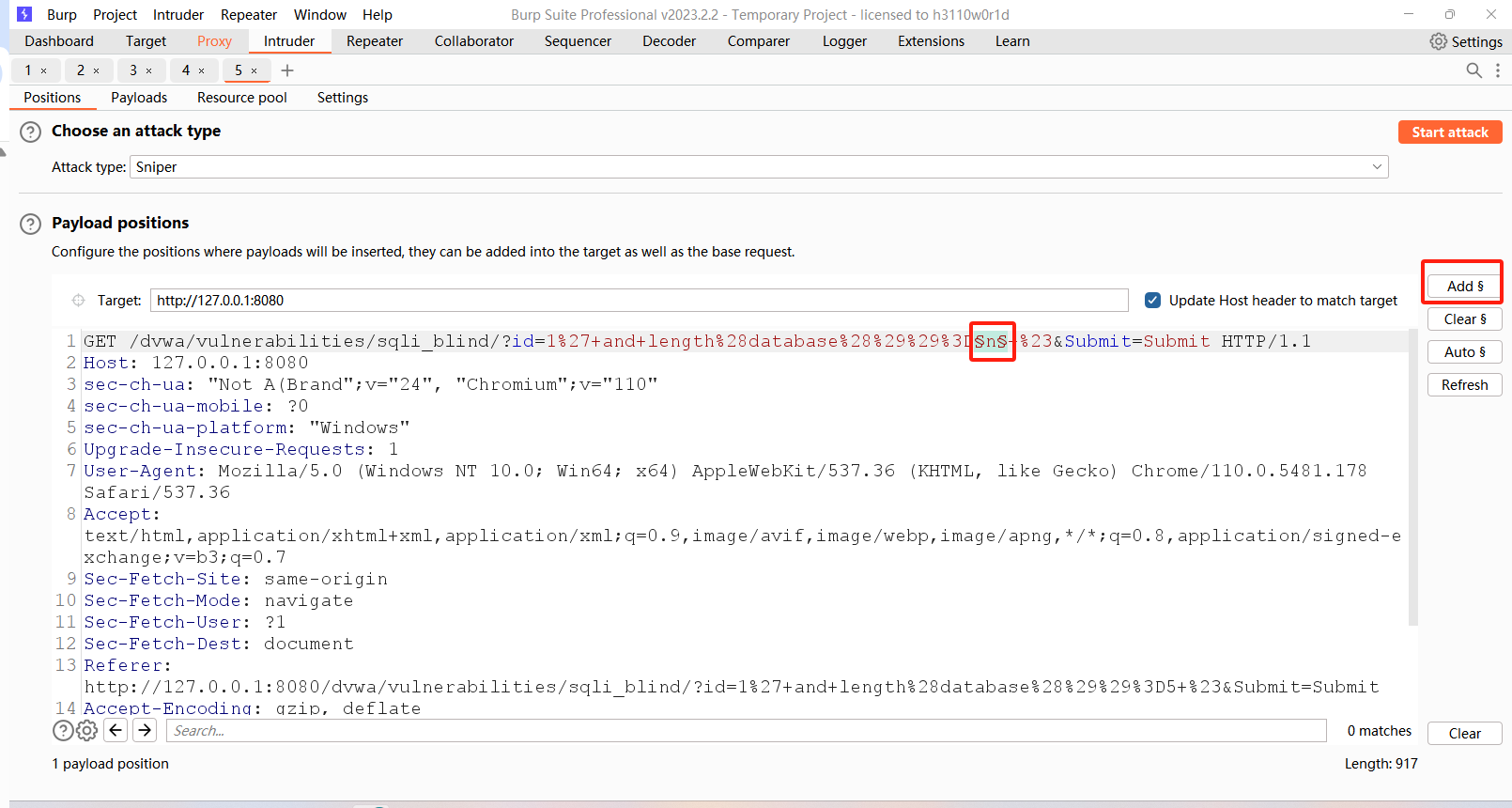This screenshot has height=808, width=1512.
Task: Switch to the Target tab
Action: [x=146, y=41]
